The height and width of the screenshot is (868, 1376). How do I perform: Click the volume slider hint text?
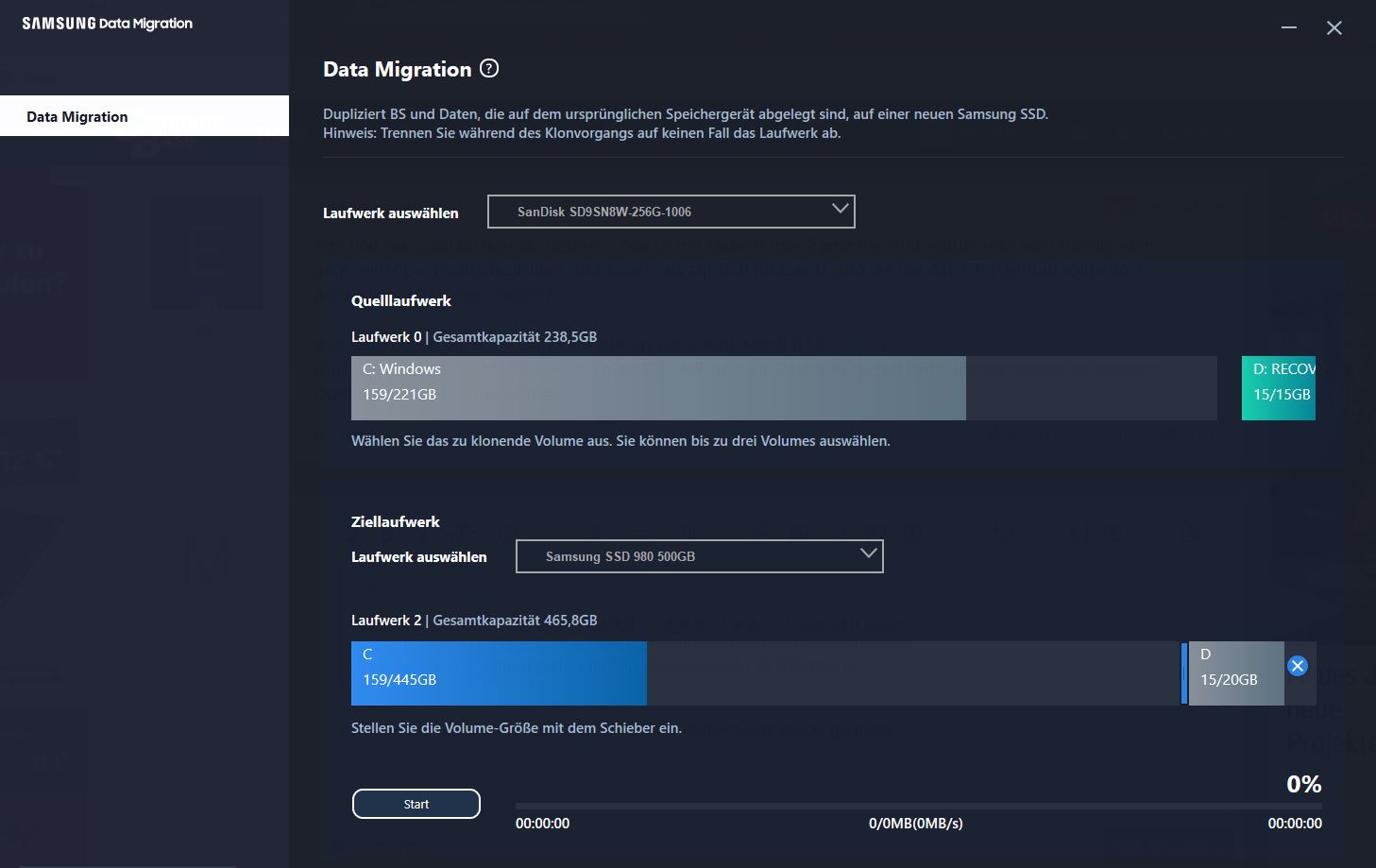click(517, 728)
